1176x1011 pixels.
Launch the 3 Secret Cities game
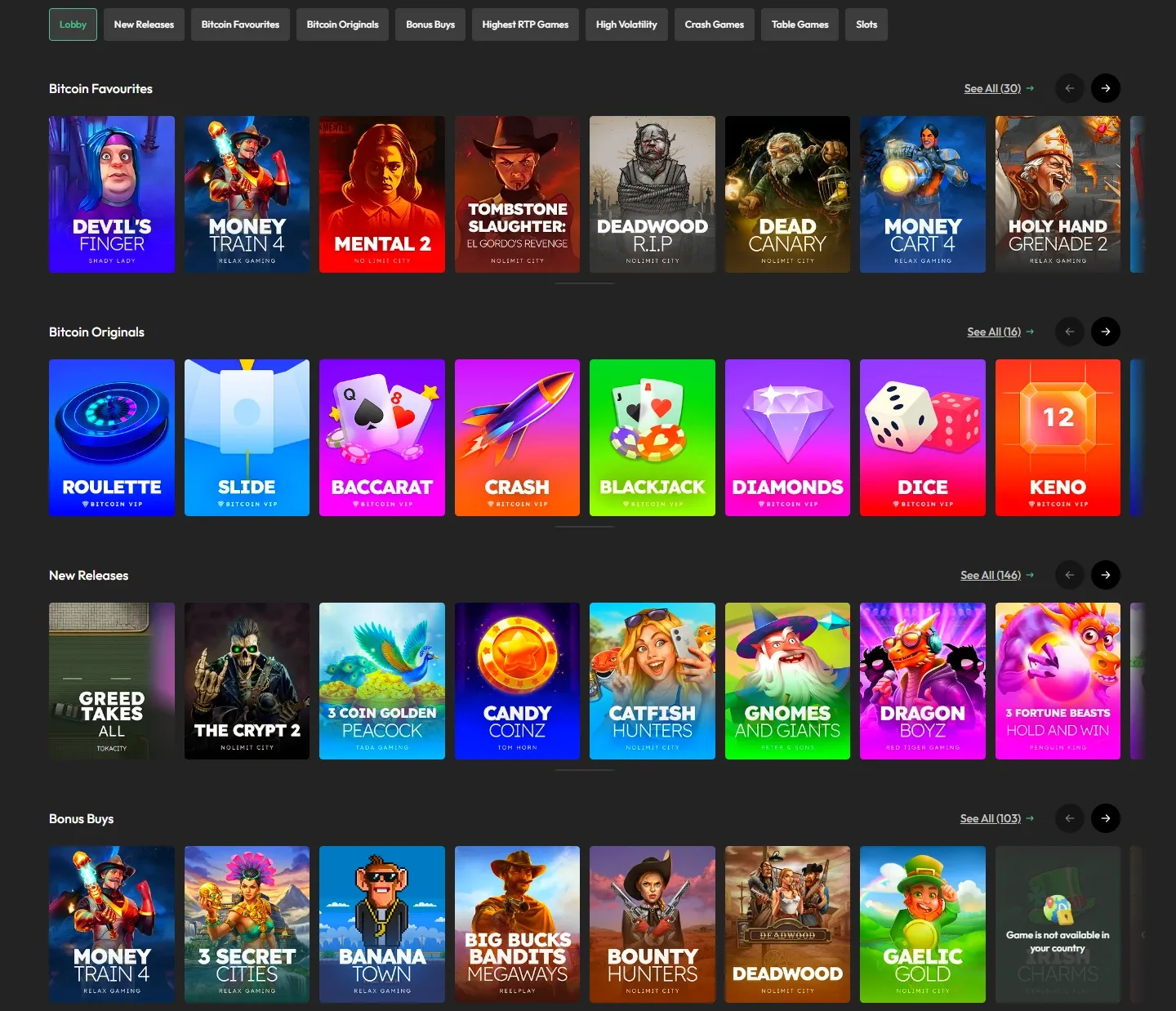247,924
